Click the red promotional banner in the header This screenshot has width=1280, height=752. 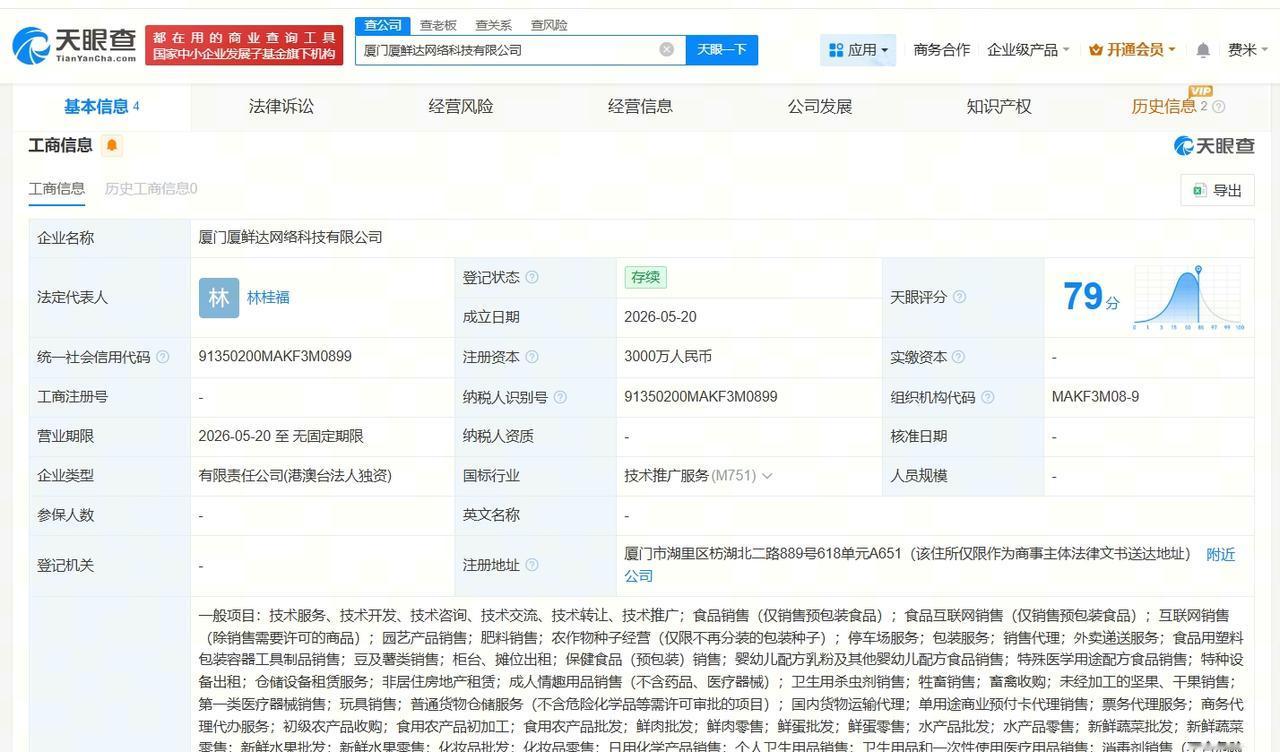tap(244, 45)
